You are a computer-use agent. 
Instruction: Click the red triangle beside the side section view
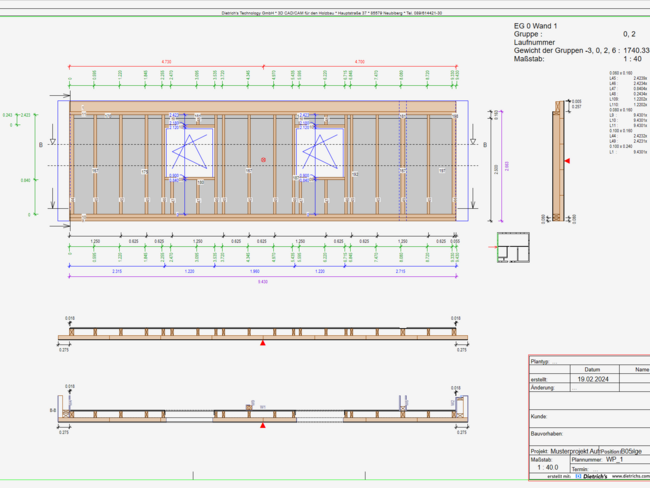tap(568, 161)
